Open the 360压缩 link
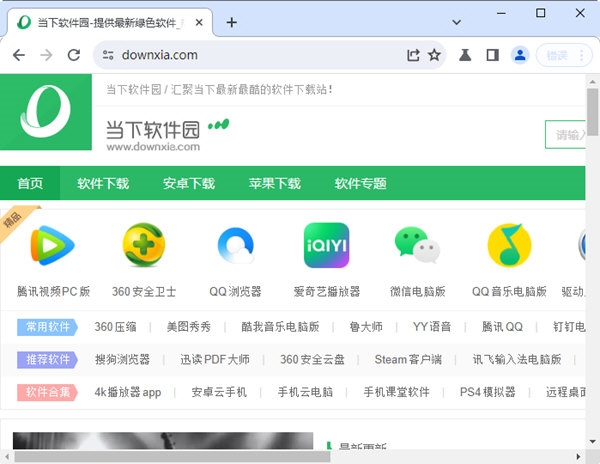Screen dimensions: 600x464 [x=115, y=327]
